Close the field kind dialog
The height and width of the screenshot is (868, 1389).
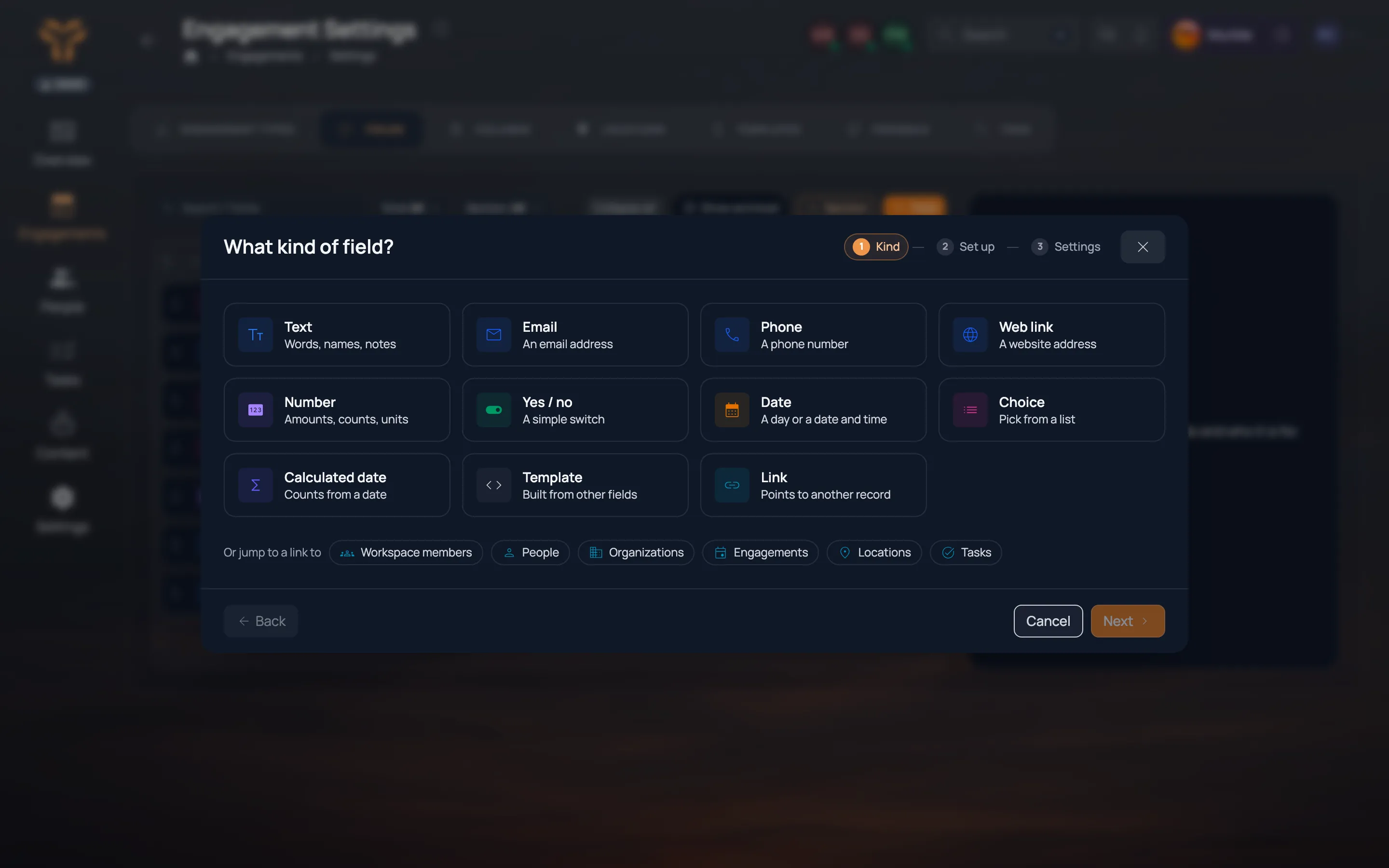pyautogui.click(x=1143, y=247)
